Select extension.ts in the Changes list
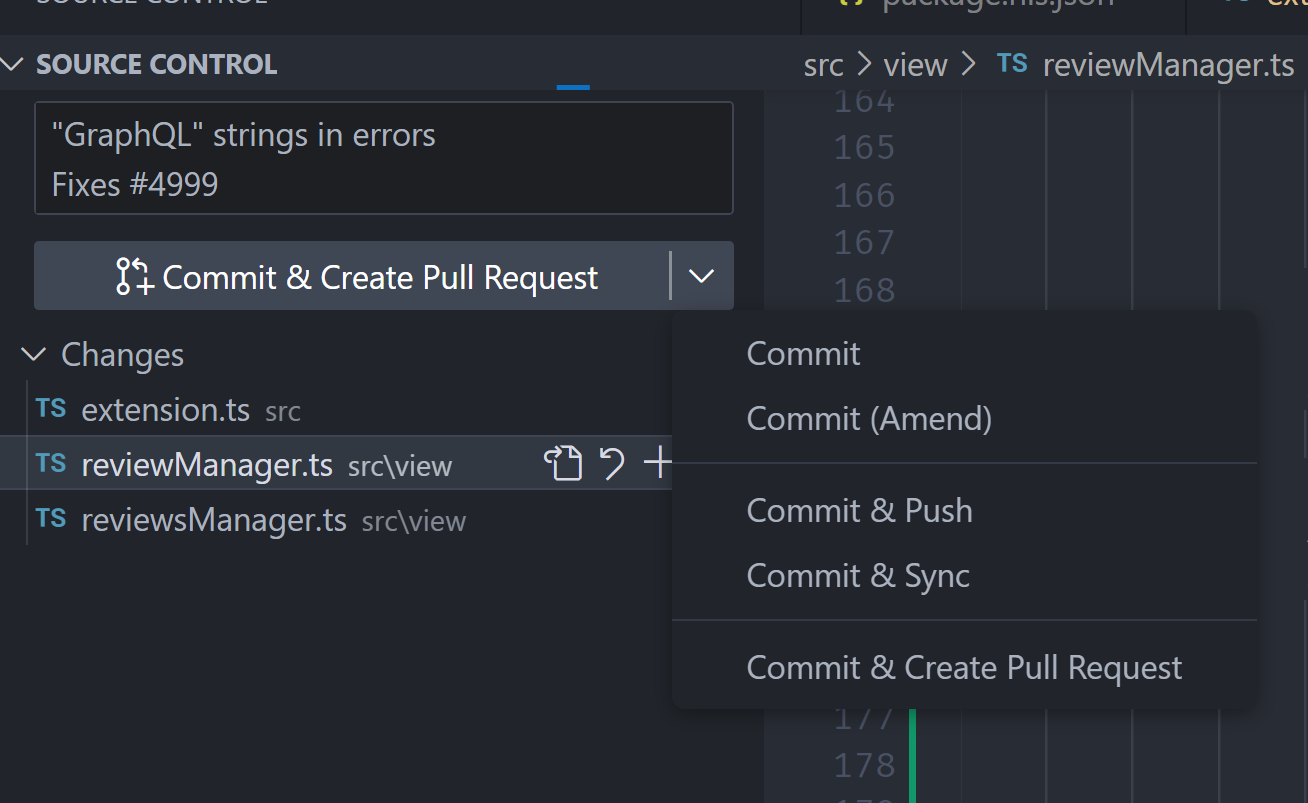The image size is (1308, 803). [x=166, y=409]
